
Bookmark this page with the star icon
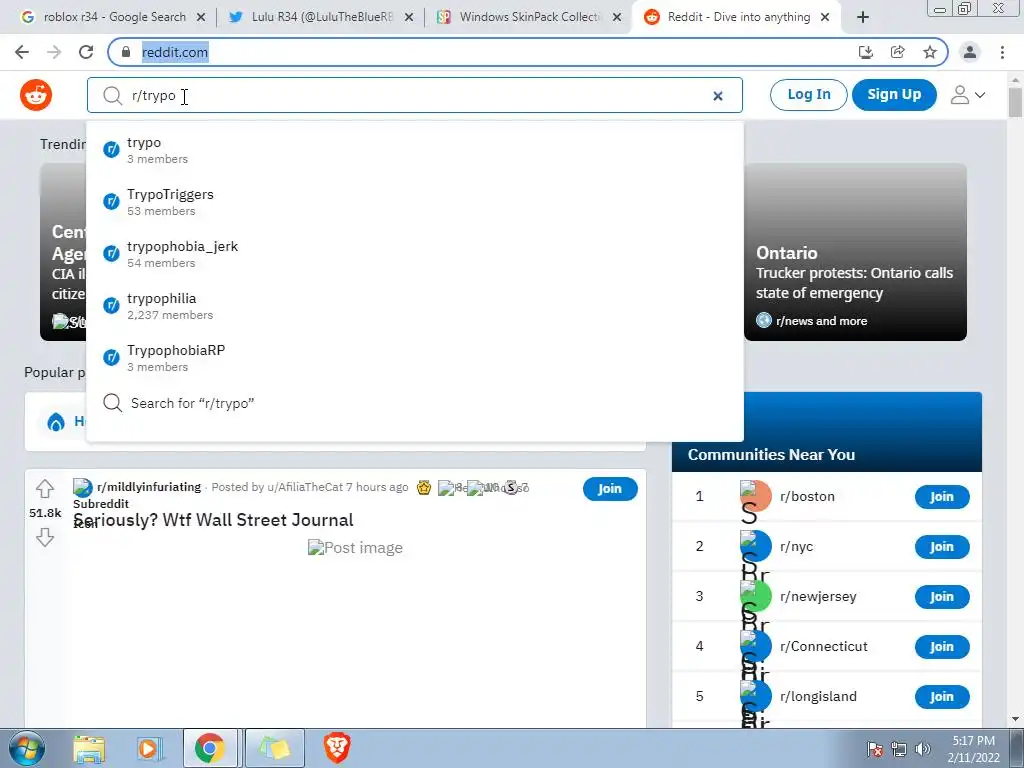pyautogui.click(x=930, y=52)
